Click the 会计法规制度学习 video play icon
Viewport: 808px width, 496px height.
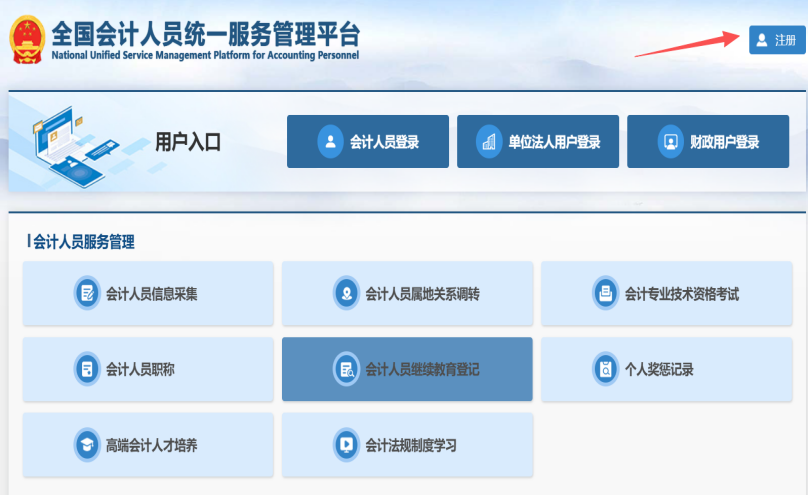coord(346,445)
